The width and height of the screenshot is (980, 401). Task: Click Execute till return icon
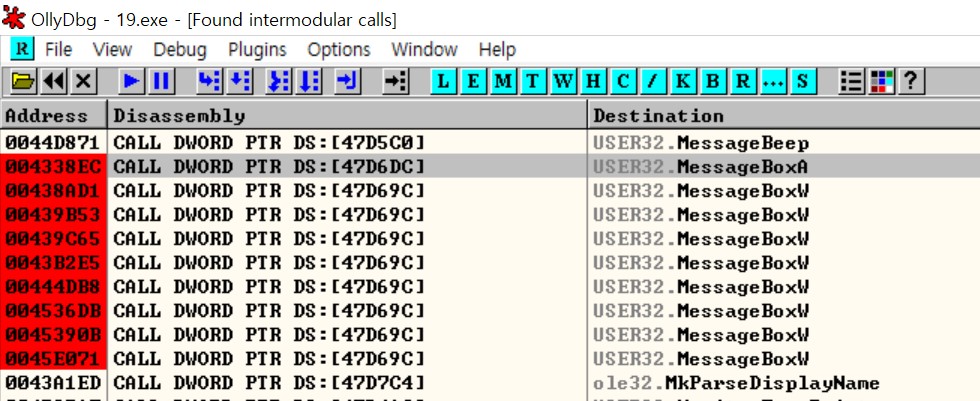[348, 82]
